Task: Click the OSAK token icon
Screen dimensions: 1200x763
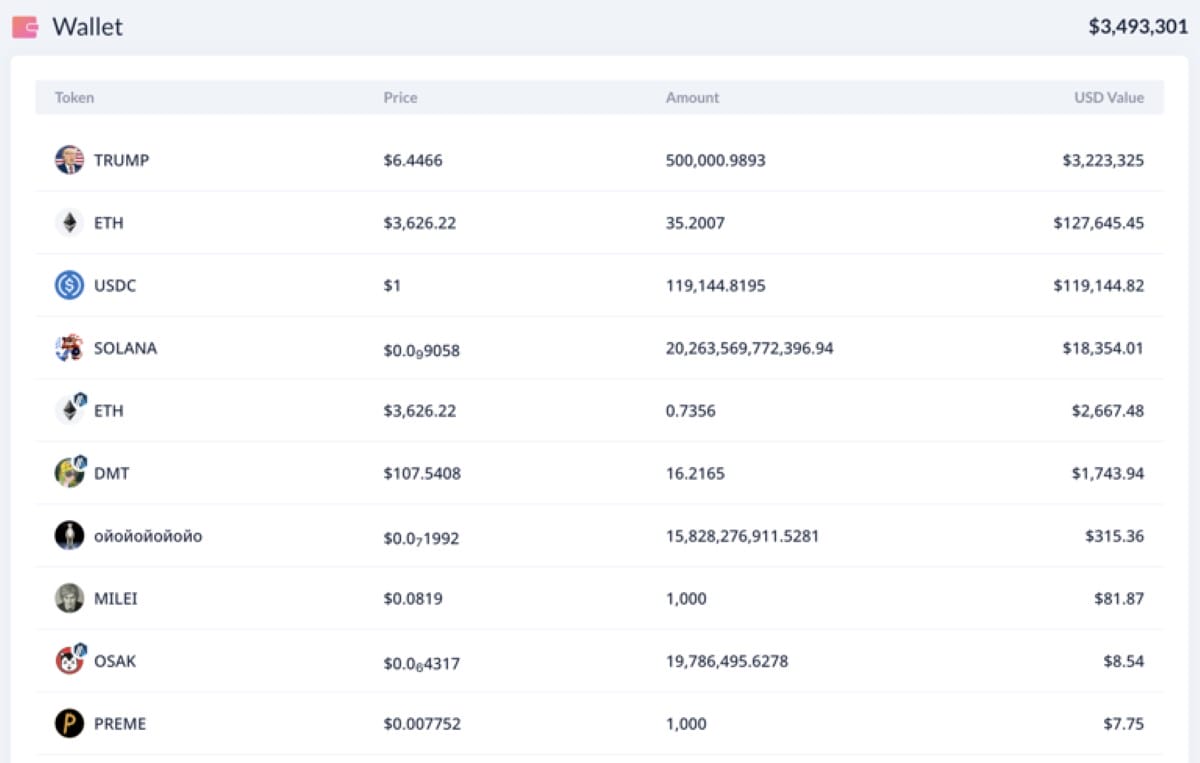Action: tap(69, 661)
